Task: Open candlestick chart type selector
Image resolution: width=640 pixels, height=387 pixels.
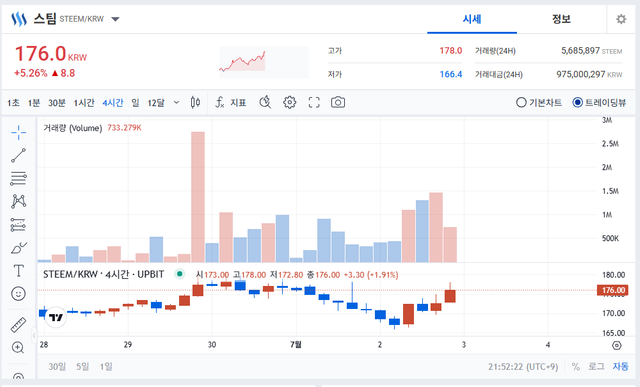Action: pos(196,102)
